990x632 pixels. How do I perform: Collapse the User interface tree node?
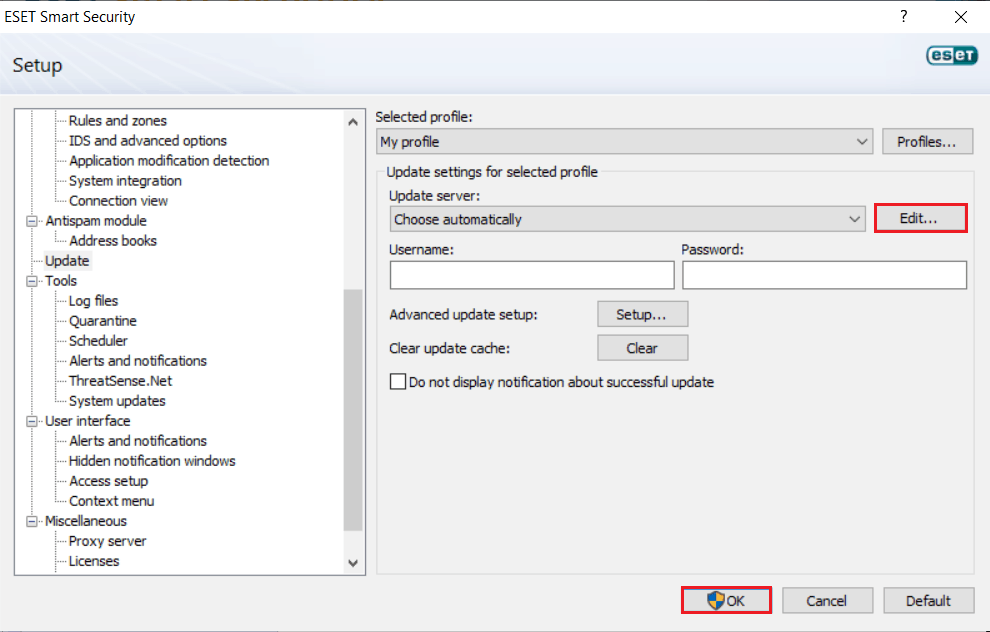[32, 421]
